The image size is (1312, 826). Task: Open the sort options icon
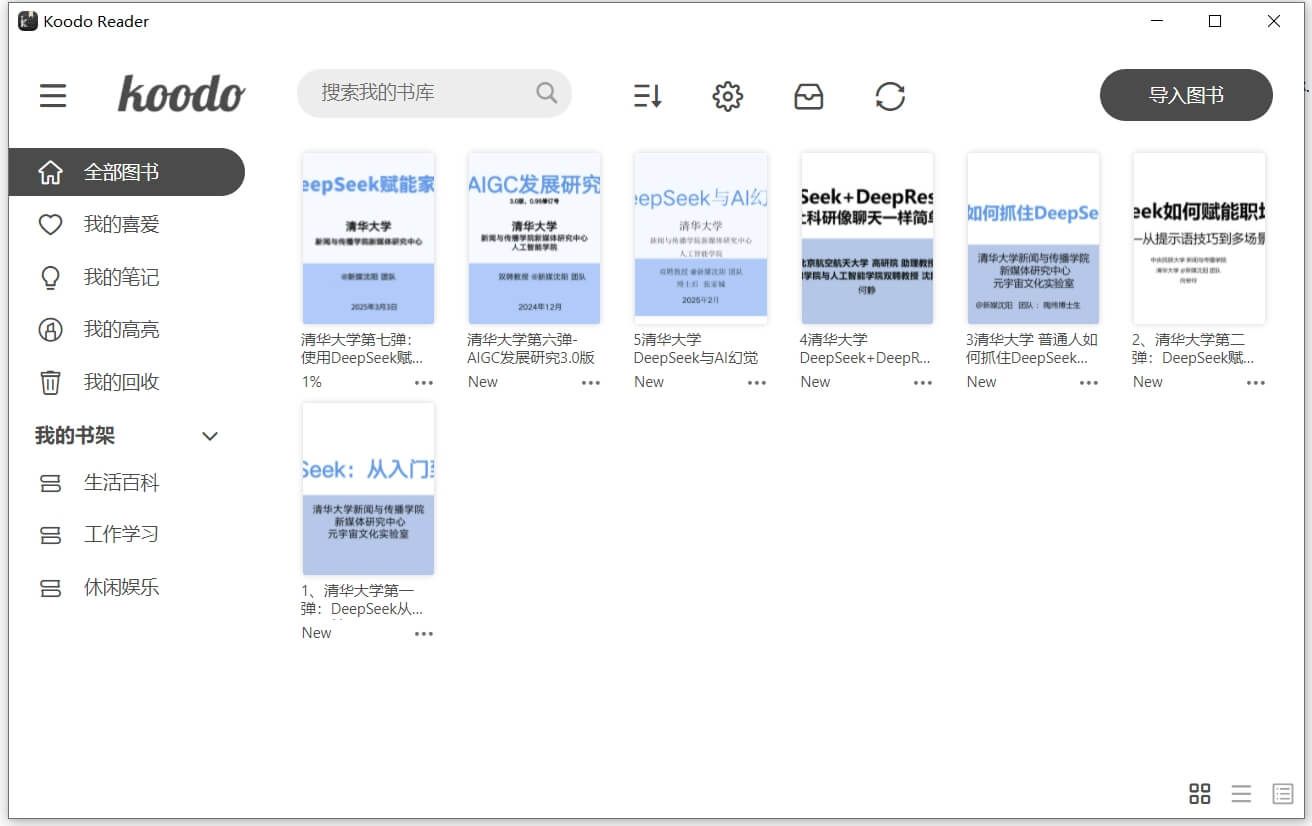coord(647,95)
